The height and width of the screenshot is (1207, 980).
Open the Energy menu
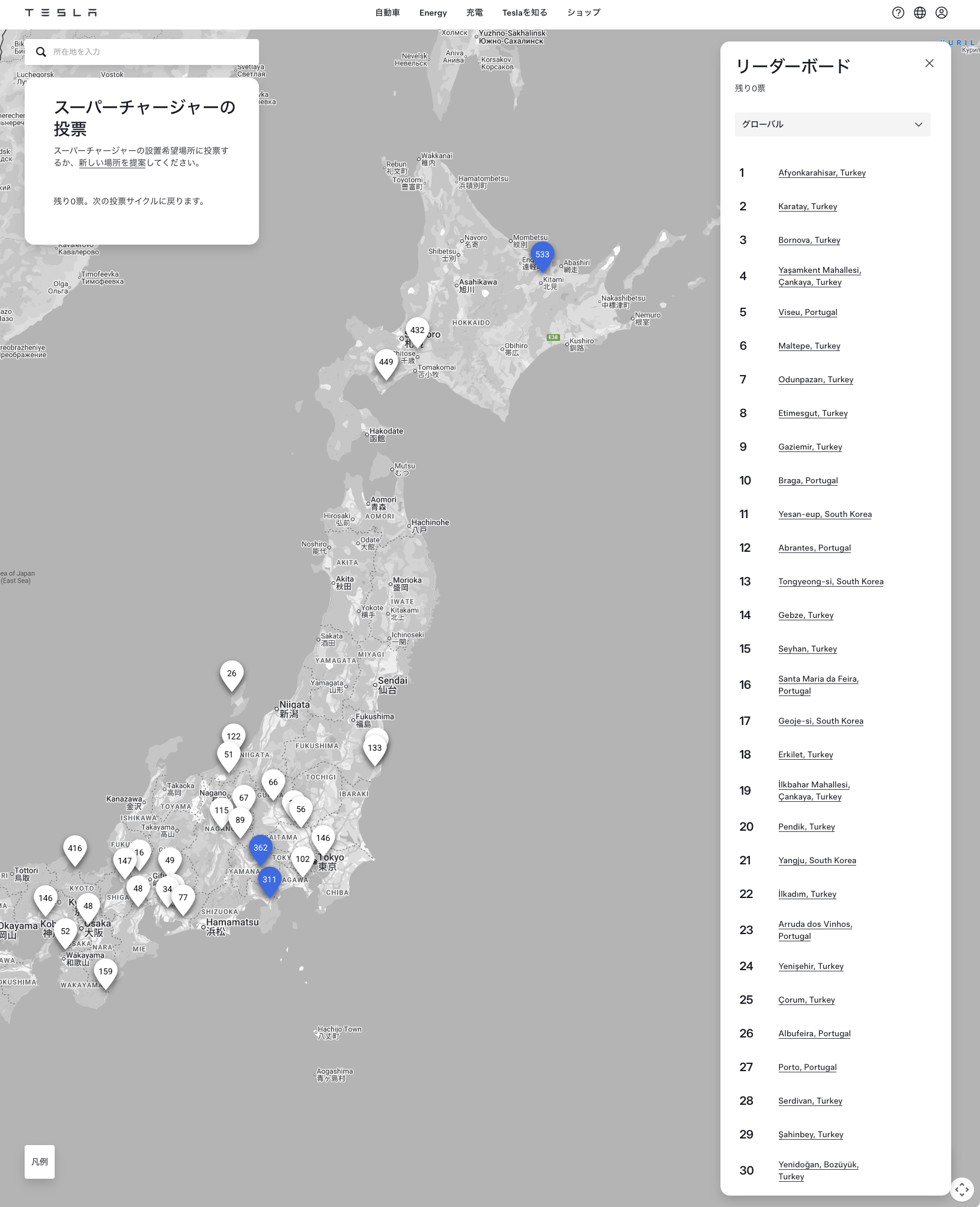click(433, 13)
